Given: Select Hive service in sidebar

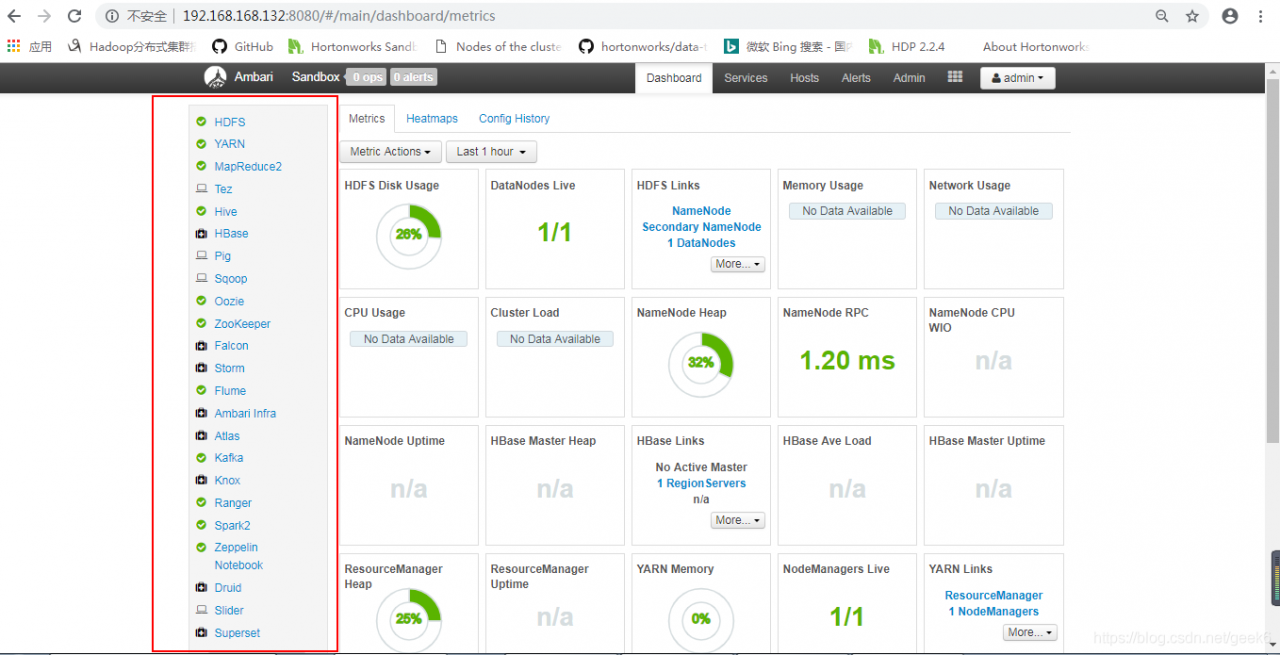Looking at the screenshot, I should point(226,212).
